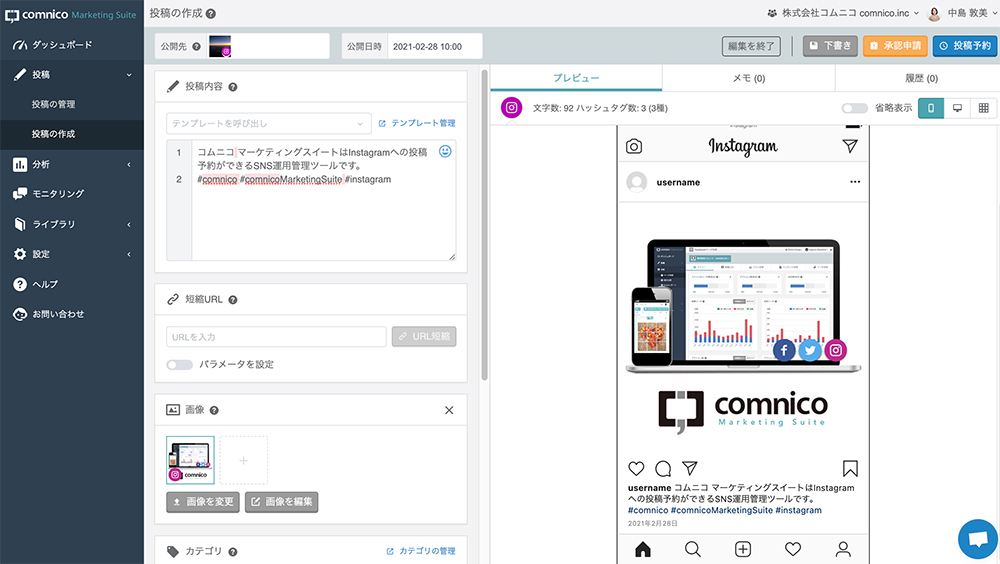Close the 画像 panel with X
Screen dimensions: 1000x564
click(449, 410)
